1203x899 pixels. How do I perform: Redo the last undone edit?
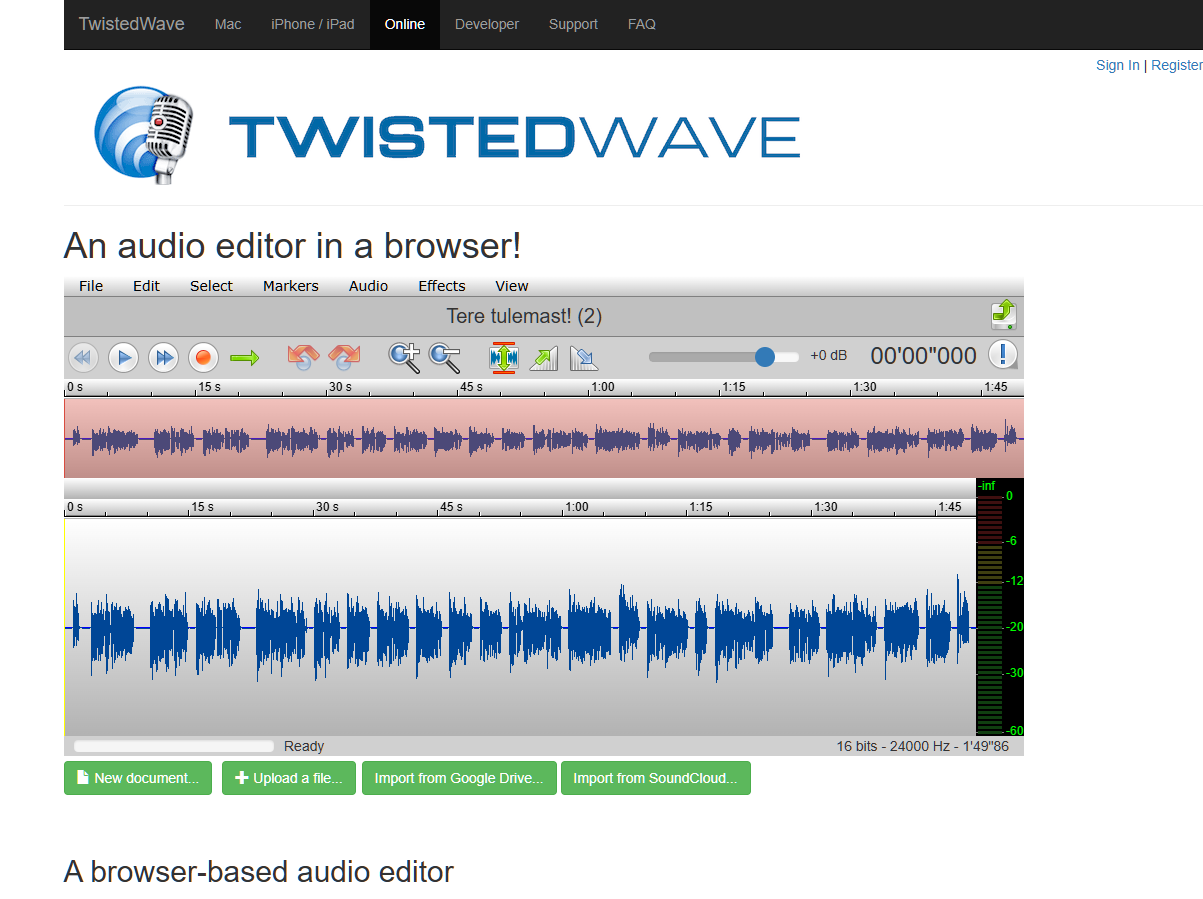tap(344, 357)
